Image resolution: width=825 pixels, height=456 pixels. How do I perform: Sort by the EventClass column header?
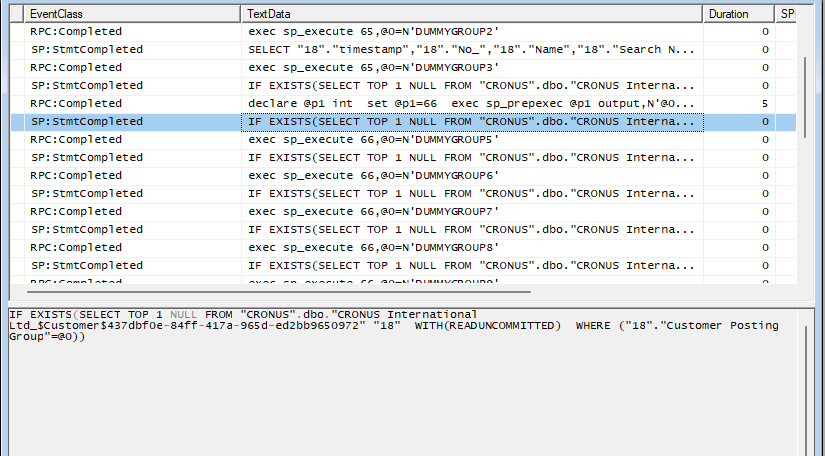pyautogui.click(x=132, y=14)
